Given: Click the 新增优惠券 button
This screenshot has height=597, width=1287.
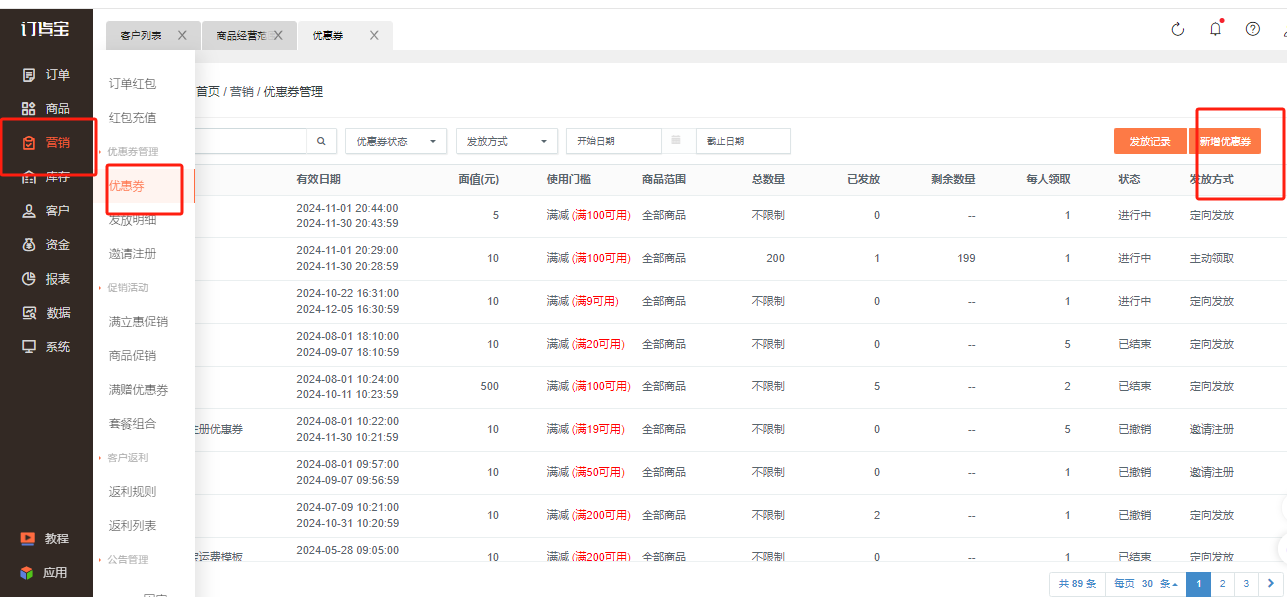Looking at the screenshot, I should (x=1225, y=142).
